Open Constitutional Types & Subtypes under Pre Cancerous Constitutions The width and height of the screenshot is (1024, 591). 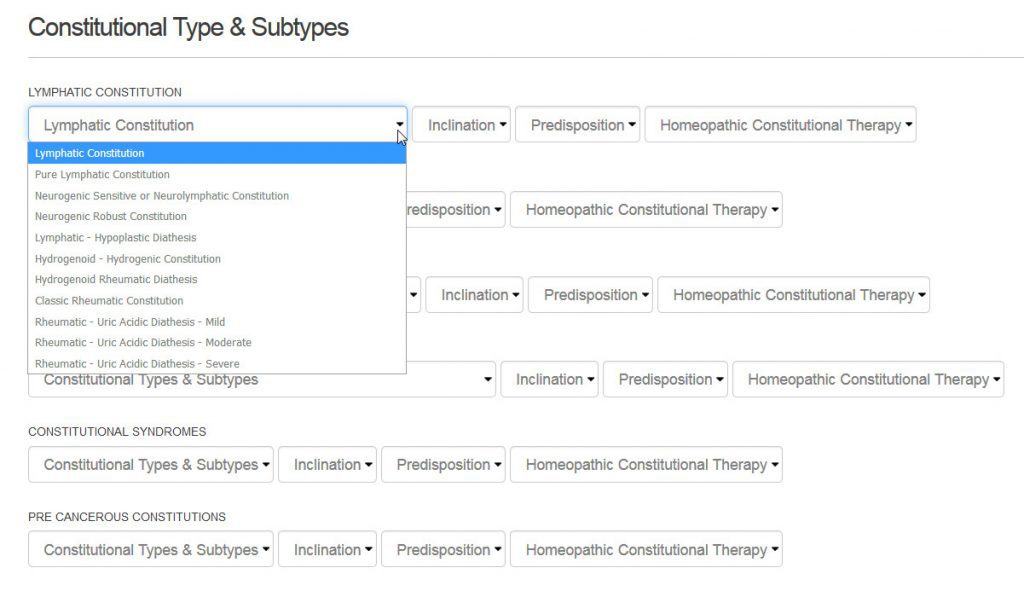(x=151, y=549)
